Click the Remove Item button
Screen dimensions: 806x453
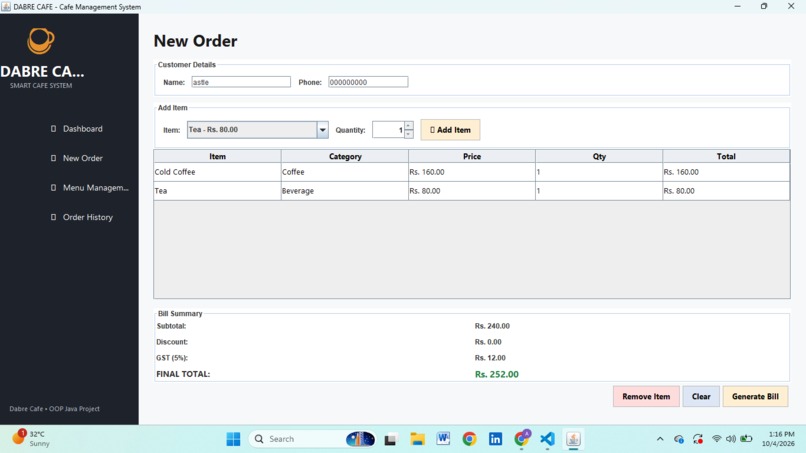pos(646,396)
